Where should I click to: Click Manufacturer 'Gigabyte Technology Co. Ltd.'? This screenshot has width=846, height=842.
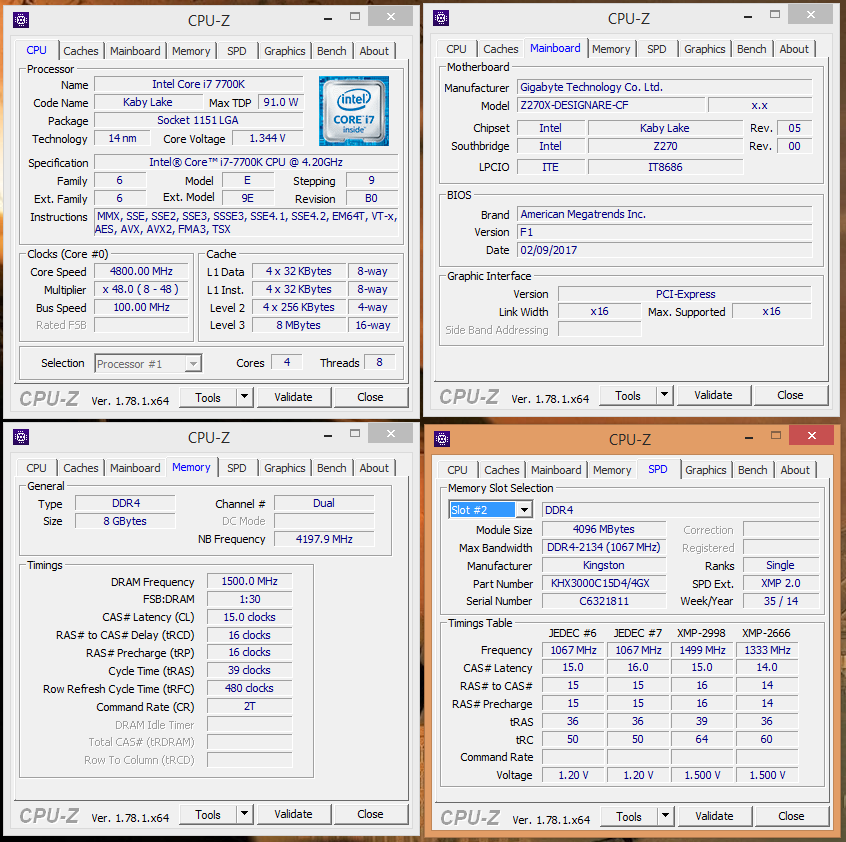point(665,87)
